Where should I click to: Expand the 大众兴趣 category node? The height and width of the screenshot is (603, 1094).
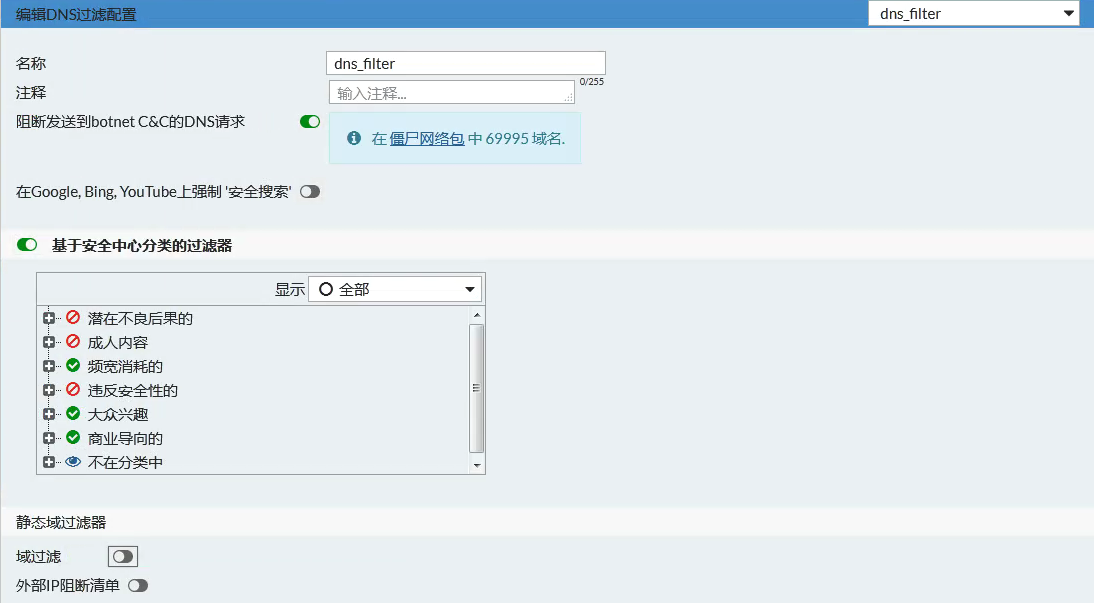coord(49,414)
